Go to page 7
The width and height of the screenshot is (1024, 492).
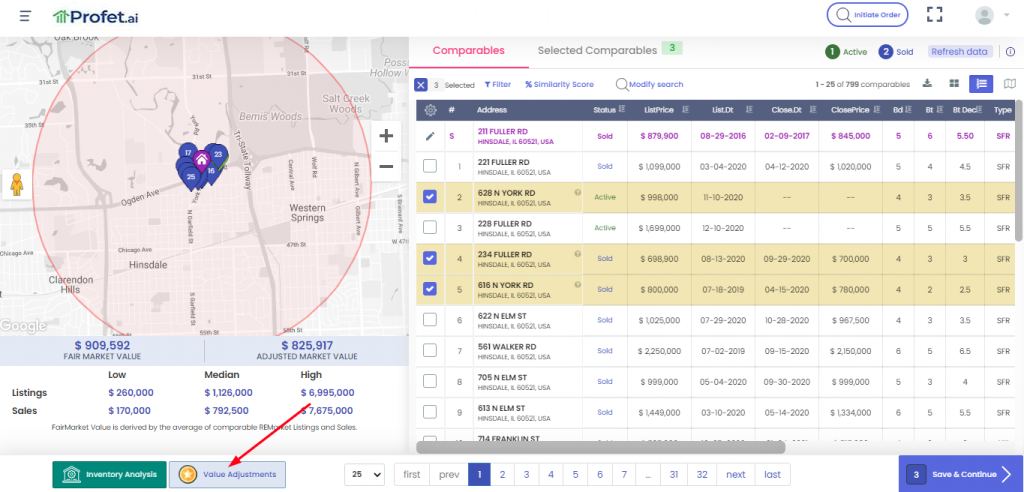[x=624, y=474]
